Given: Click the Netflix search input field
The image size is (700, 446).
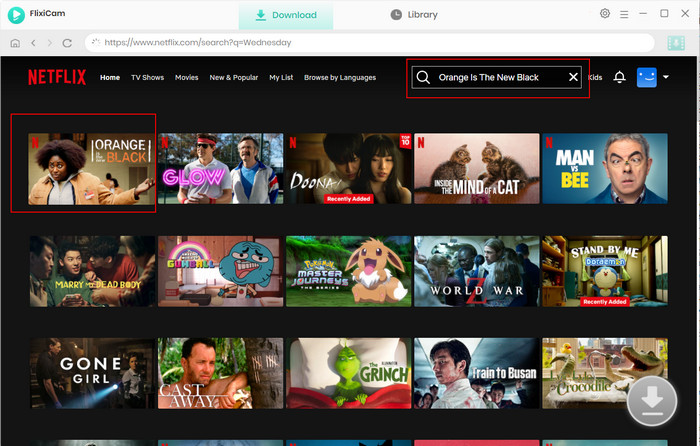Looking at the screenshot, I should (x=496, y=77).
